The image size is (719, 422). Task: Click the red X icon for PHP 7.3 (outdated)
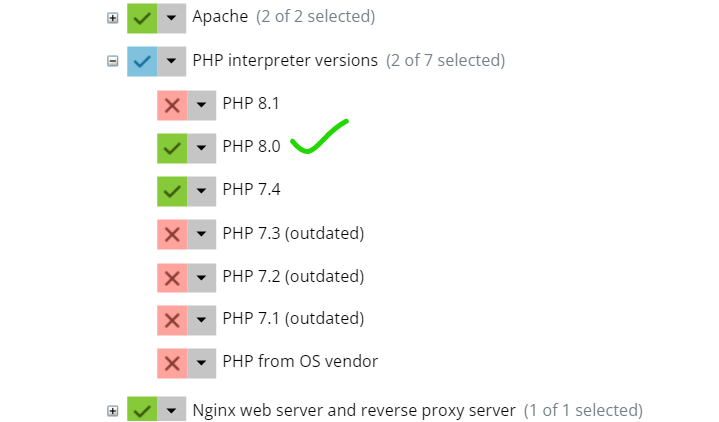click(172, 234)
